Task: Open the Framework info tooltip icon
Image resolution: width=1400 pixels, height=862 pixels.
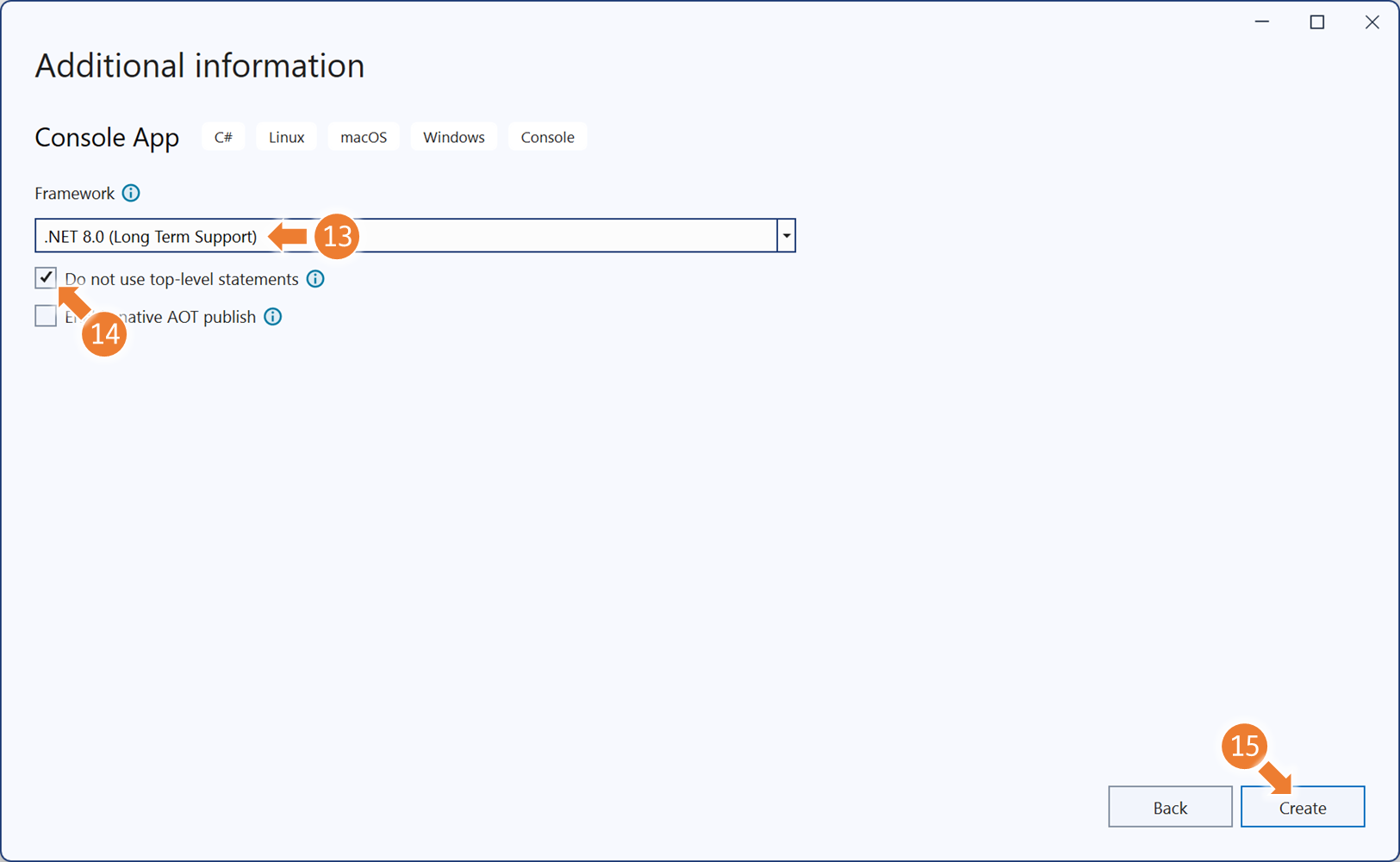Action: (x=131, y=193)
